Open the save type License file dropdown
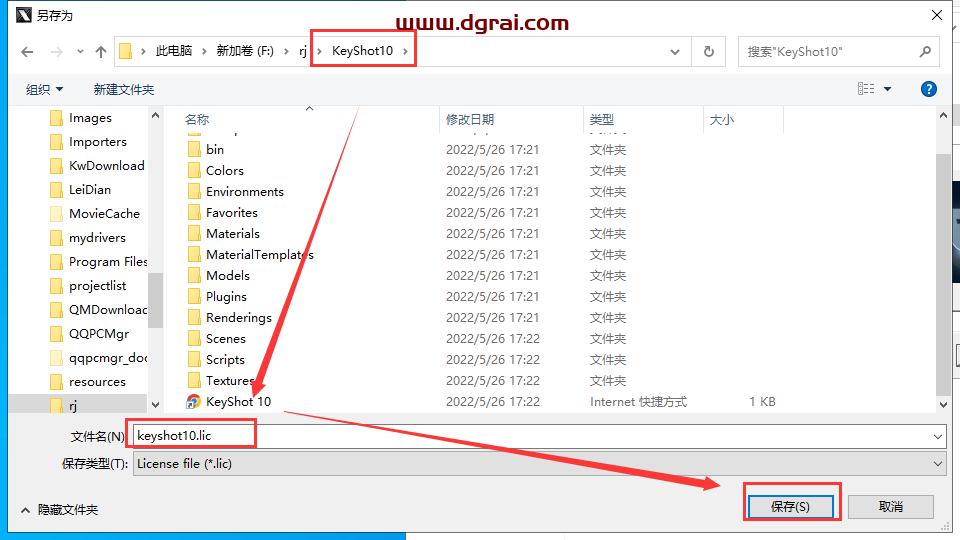The image size is (960, 540). coord(937,464)
